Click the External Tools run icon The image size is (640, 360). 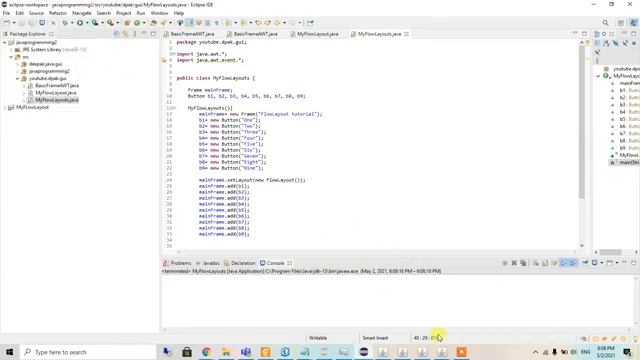tap(110, 23)
